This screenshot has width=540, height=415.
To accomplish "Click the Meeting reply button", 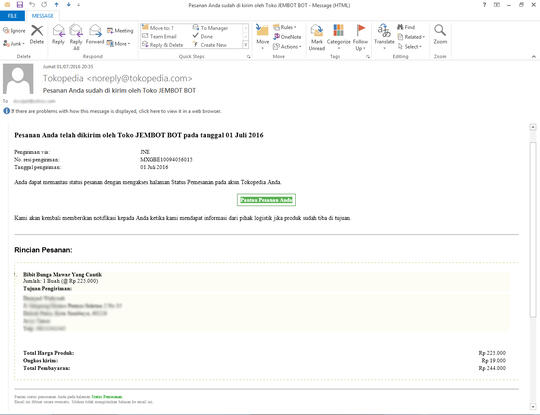I will click(x=120, y=31).
